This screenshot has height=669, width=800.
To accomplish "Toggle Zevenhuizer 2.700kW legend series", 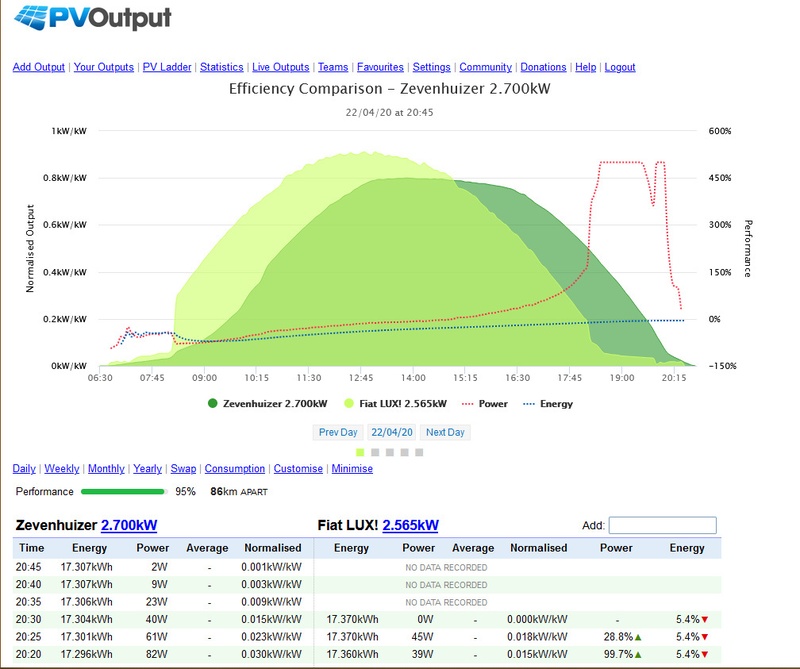I will (268, 404).
